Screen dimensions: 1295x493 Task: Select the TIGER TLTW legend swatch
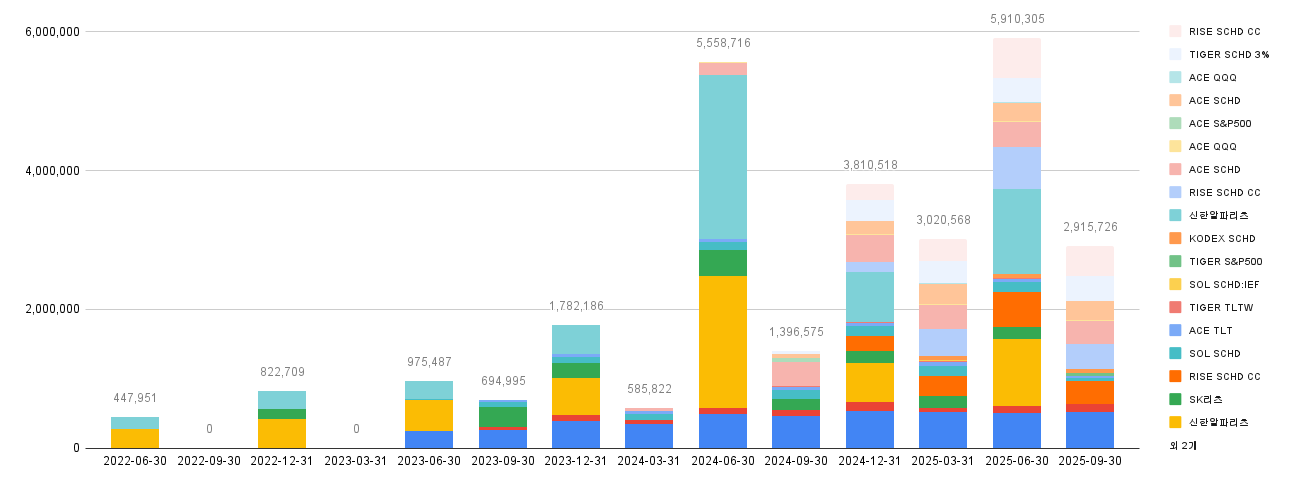pyautogui.click(x=1175, y=307)
